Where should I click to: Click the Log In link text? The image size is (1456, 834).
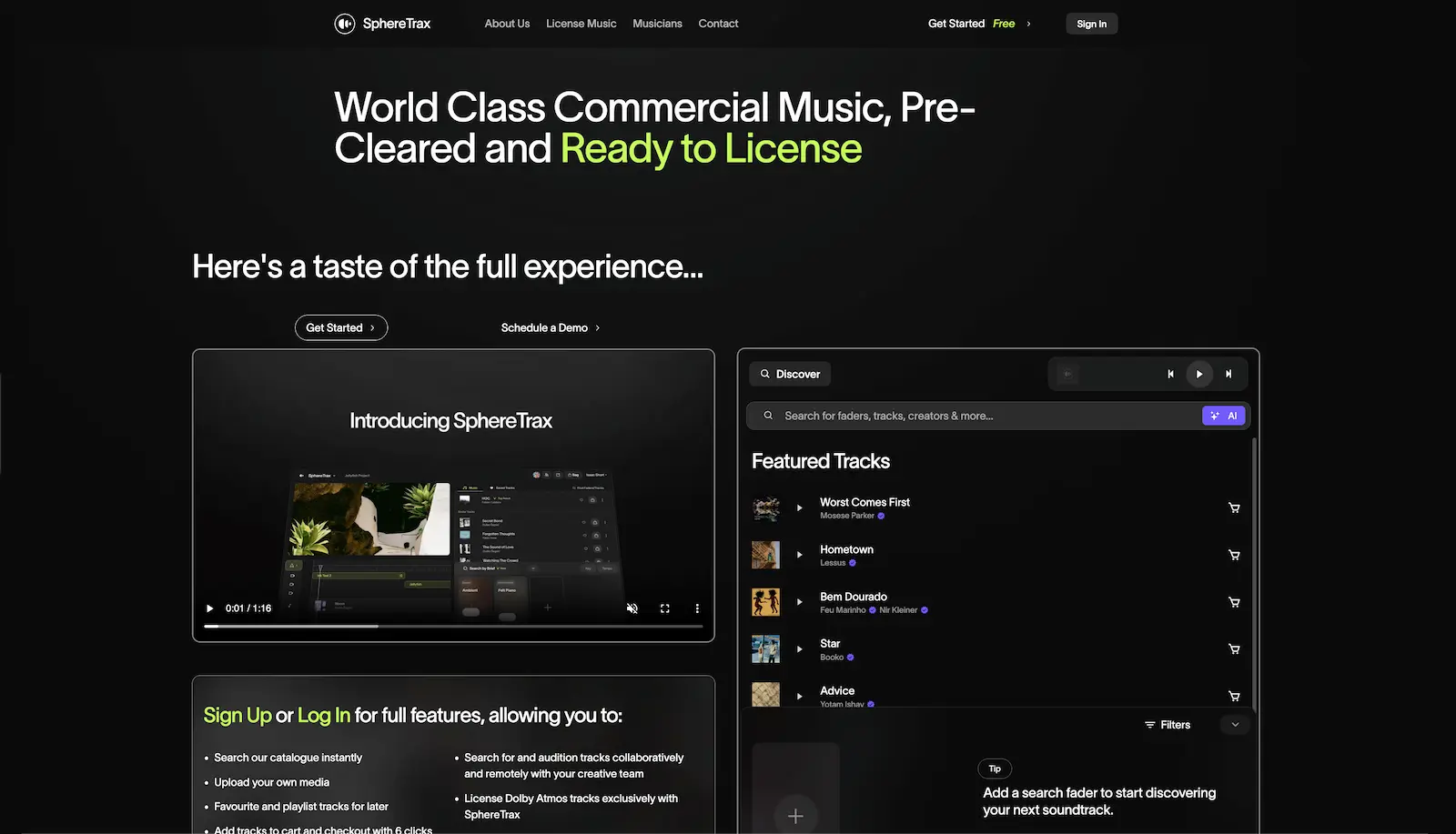pyautogui.click(x=324, y=716)
